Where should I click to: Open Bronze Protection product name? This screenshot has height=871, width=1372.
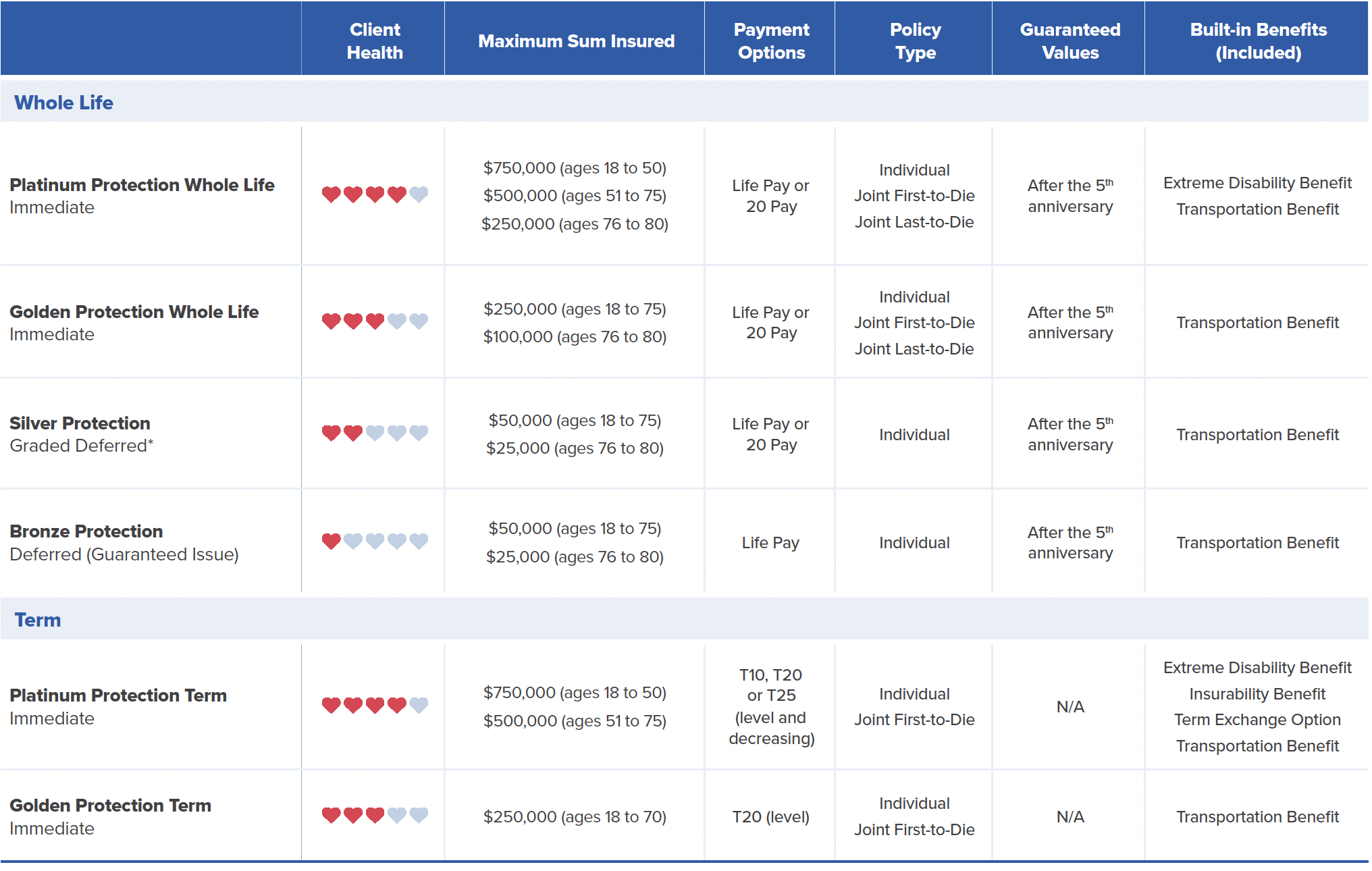click(86, 531)
